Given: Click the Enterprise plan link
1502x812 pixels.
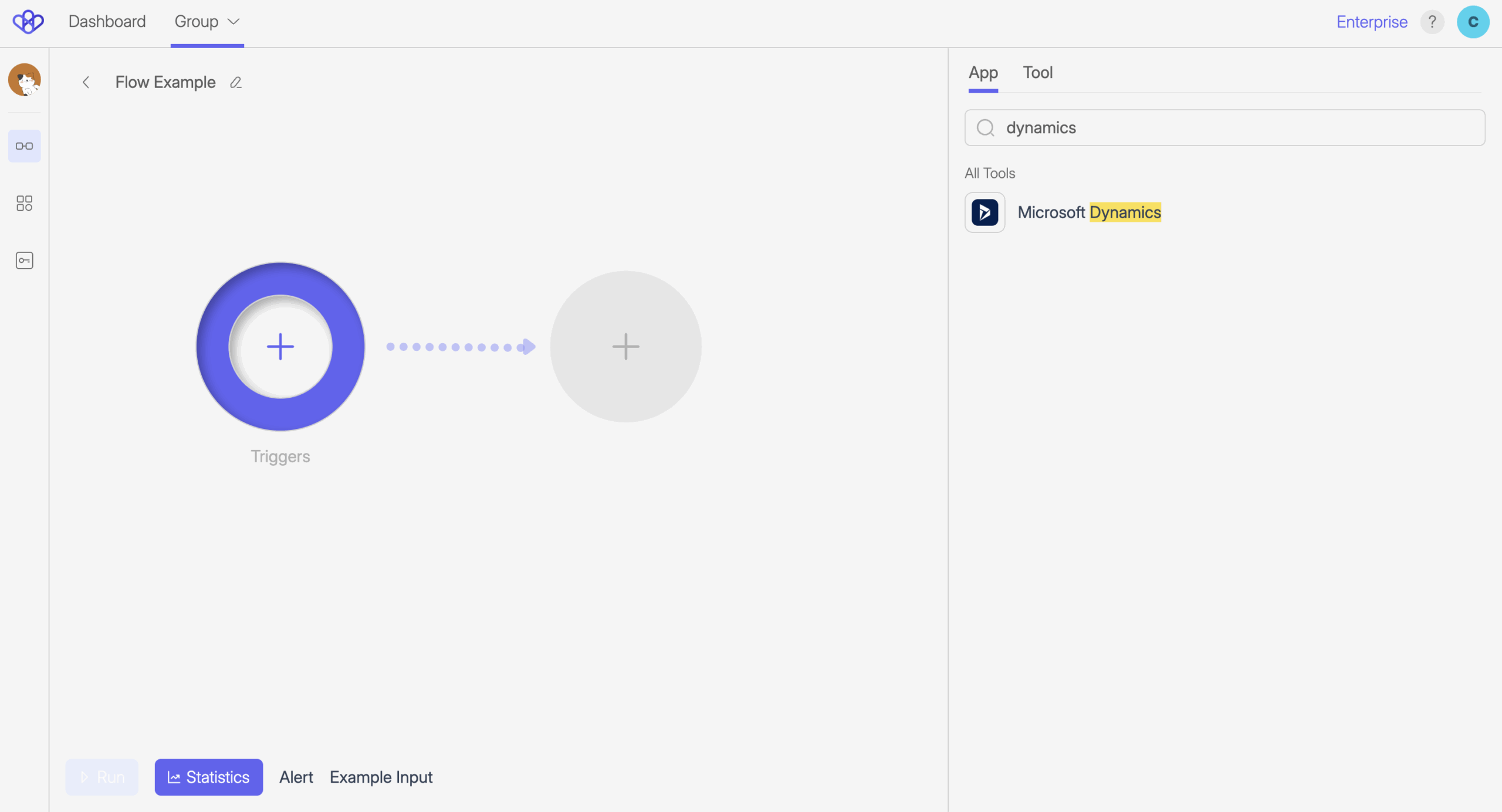Looking at the screenshot, I should point(1371,22).
